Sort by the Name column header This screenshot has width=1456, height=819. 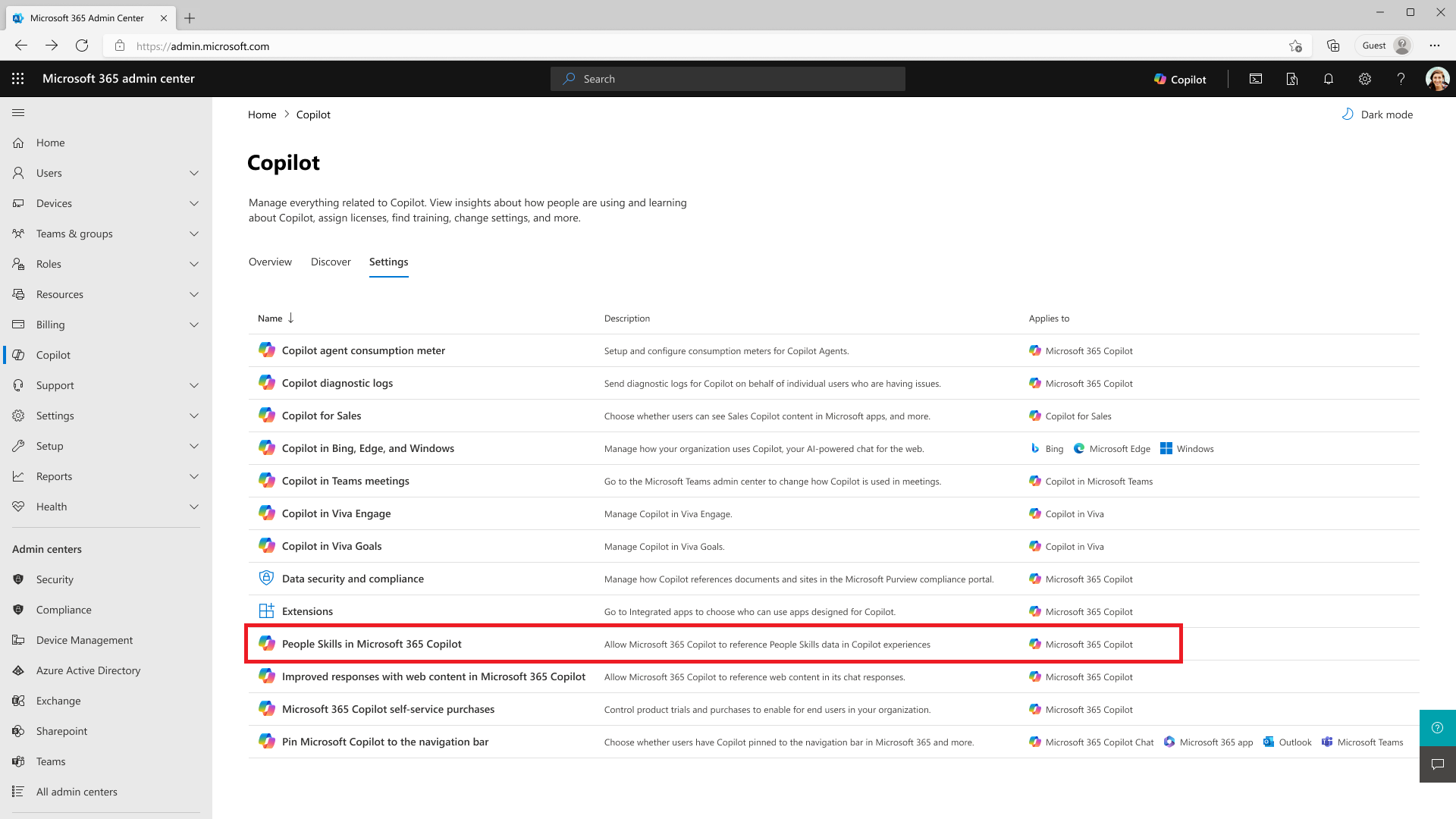click(x=275, y=318)
